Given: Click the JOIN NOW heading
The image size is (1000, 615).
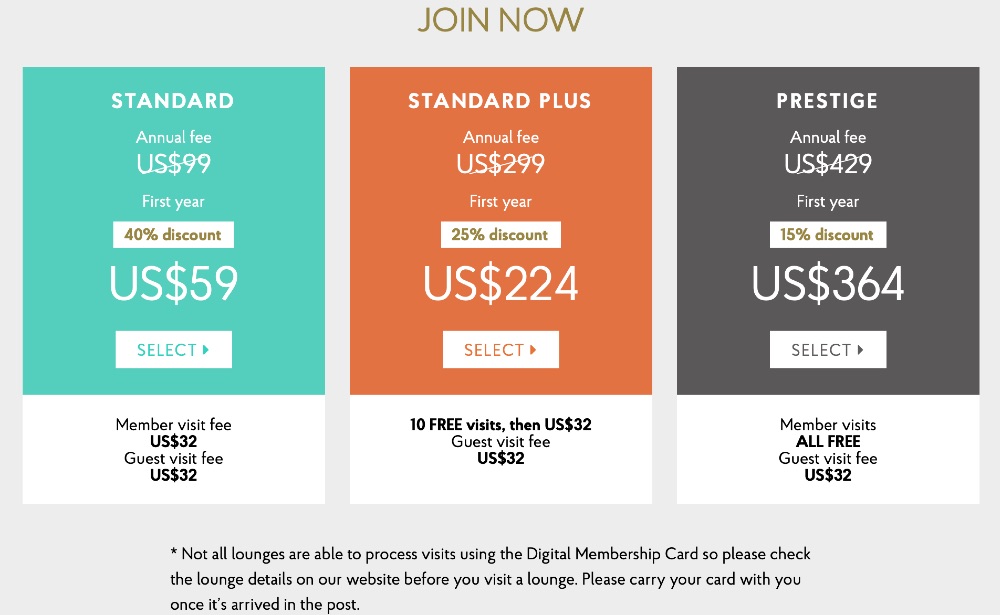Looking at the screenshot, I should [500, 20].
